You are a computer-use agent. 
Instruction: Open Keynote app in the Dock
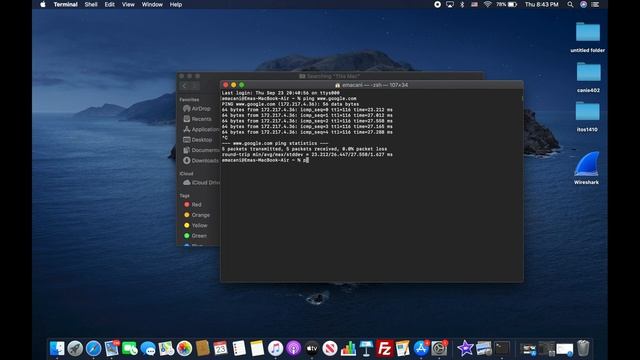click(x=366, y=348)
